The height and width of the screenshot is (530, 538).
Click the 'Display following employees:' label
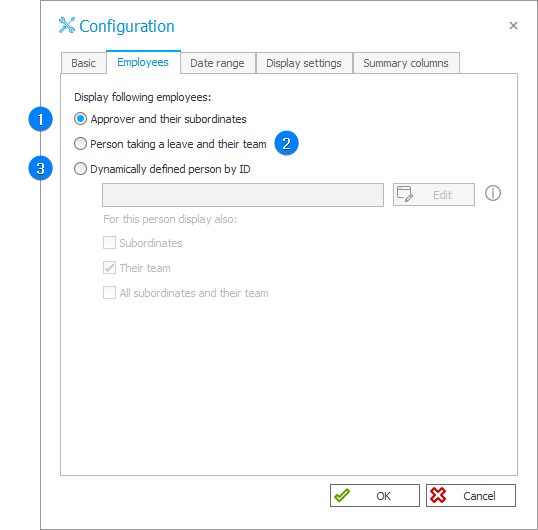(142, 97)
